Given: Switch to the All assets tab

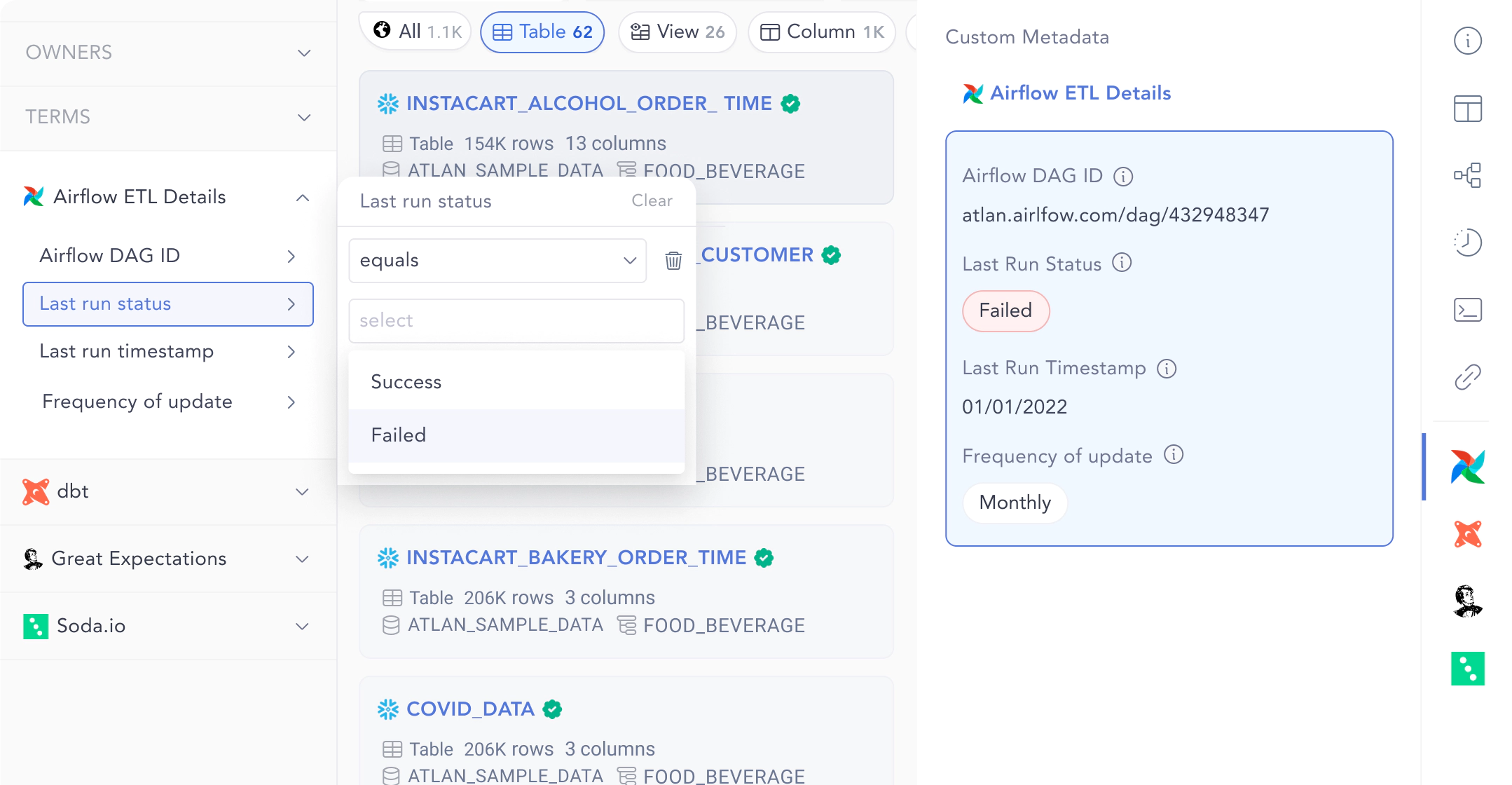Looking at the screenshot, I should tap(417, 32).
